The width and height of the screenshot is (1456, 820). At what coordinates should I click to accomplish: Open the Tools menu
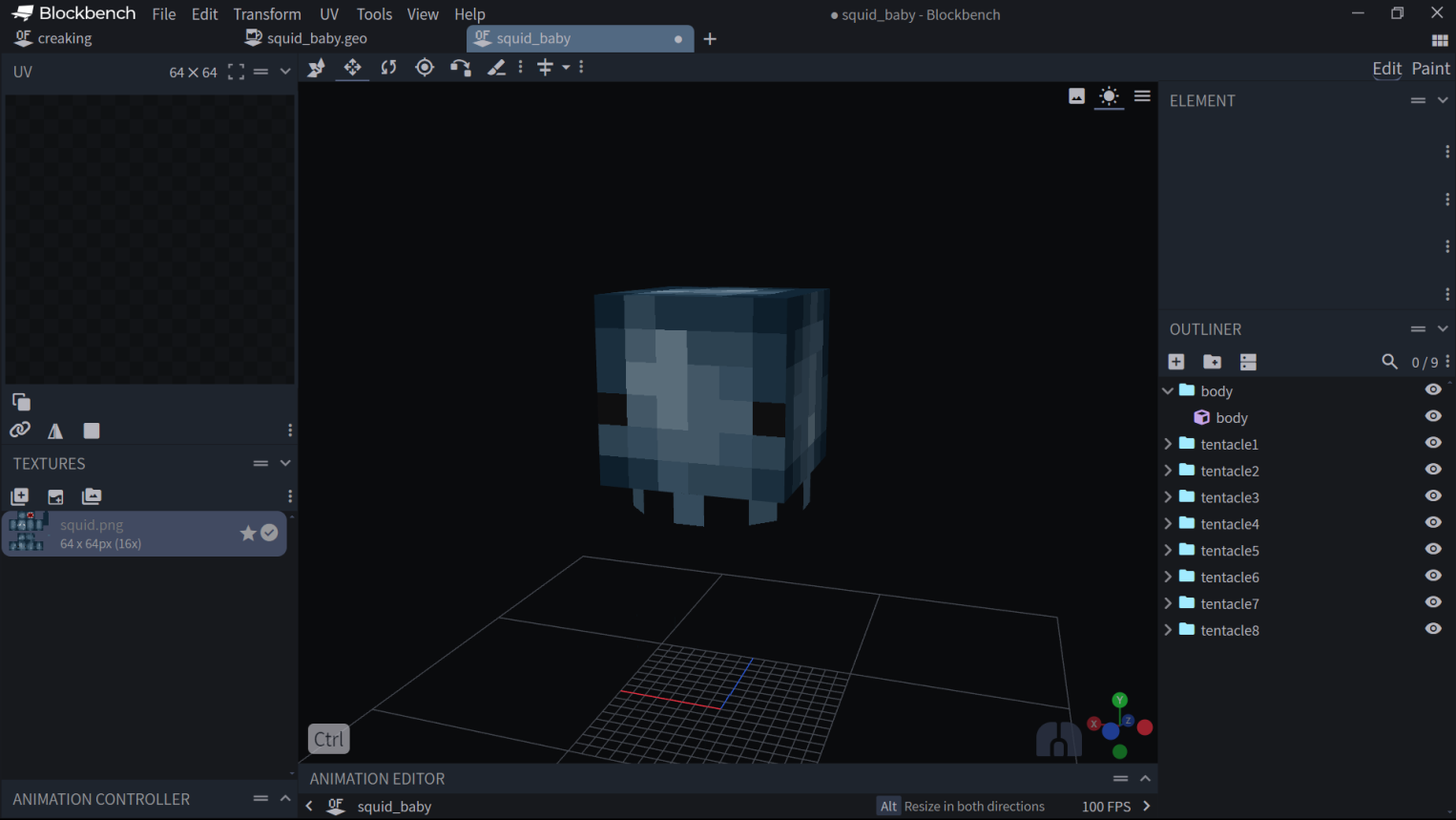coord(374,14)
